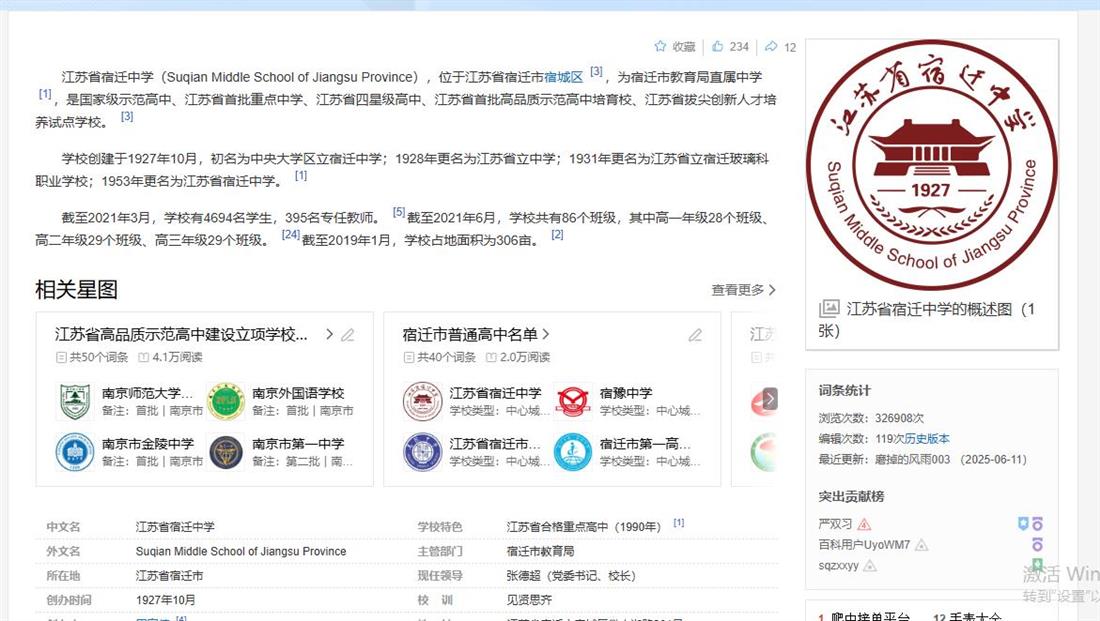The image size is (1100, 621).
Task: Open 南京市金陵中学 entry
Action: pyautogui.click(x=148, y=443)
